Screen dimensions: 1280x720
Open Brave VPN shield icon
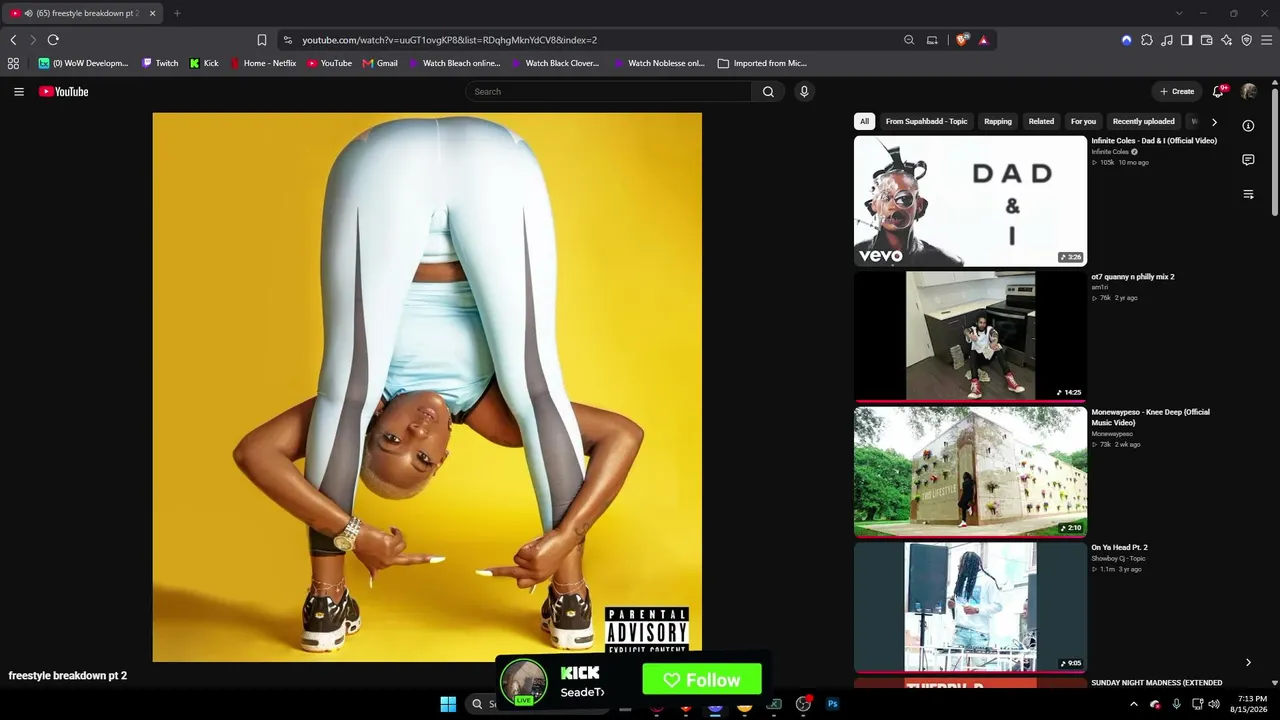(1247, 40)
